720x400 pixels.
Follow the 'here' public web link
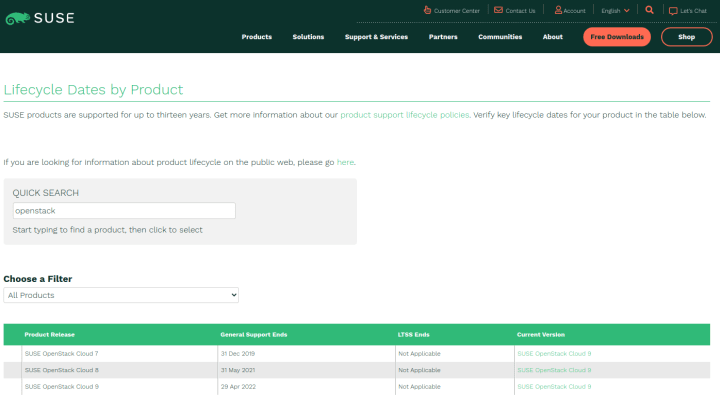tap(345, 162)
